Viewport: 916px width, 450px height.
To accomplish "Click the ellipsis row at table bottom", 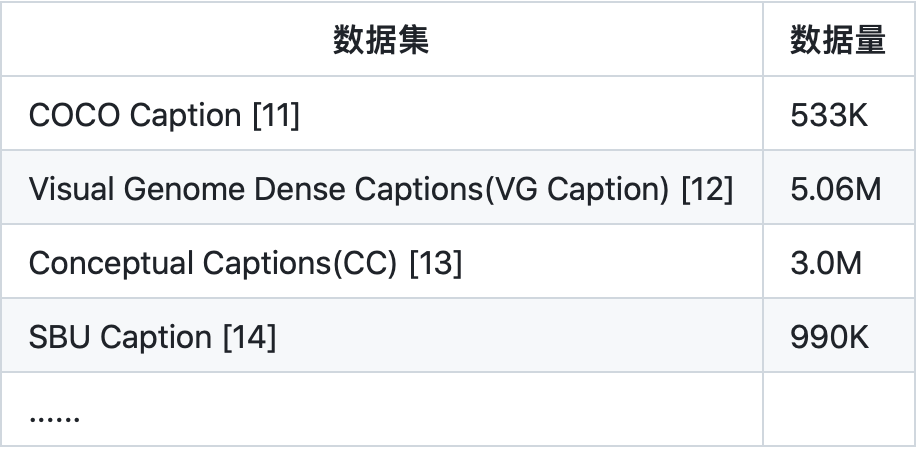I will (x=381, y=409).
